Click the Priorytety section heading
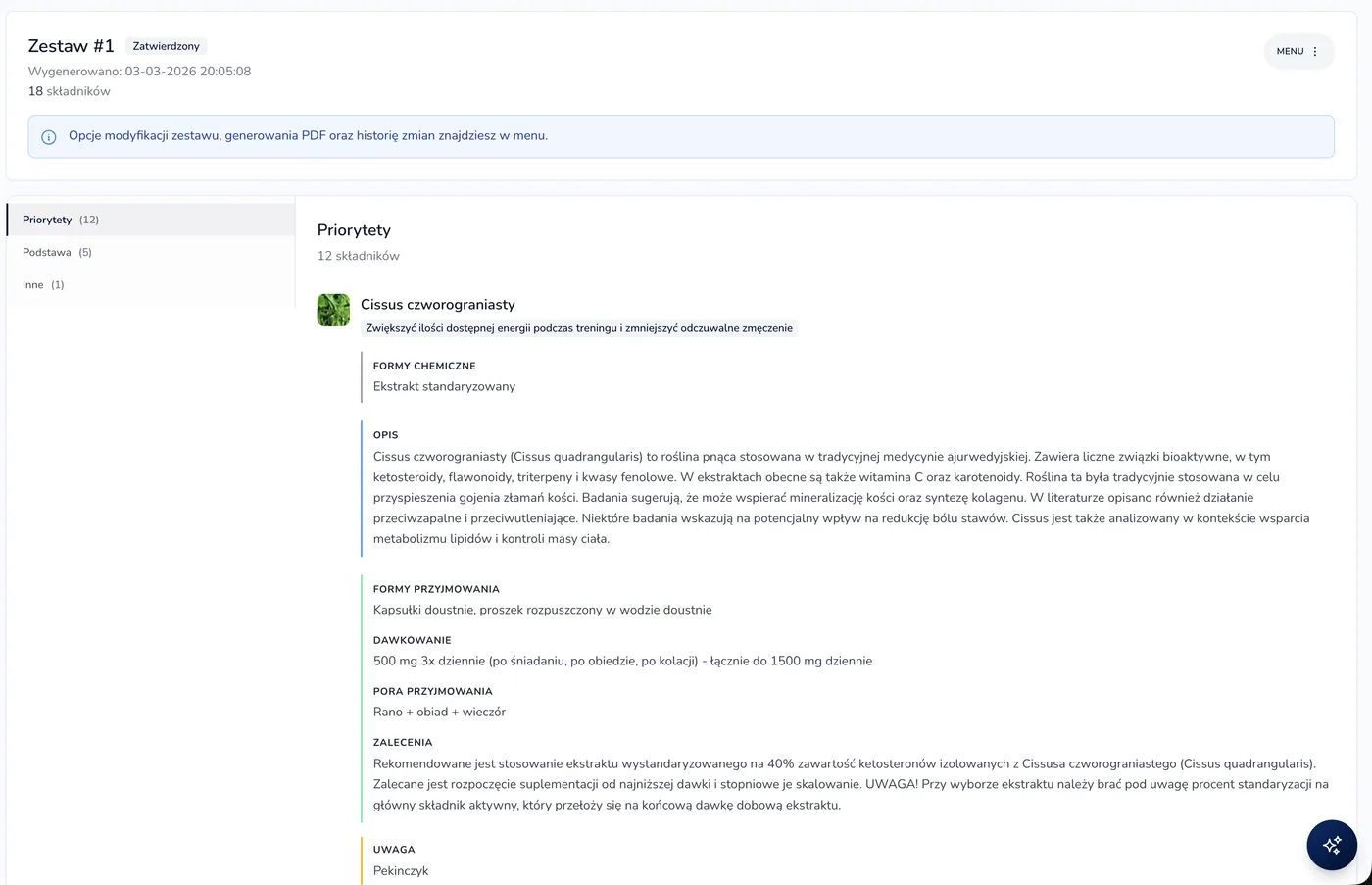 354,230
